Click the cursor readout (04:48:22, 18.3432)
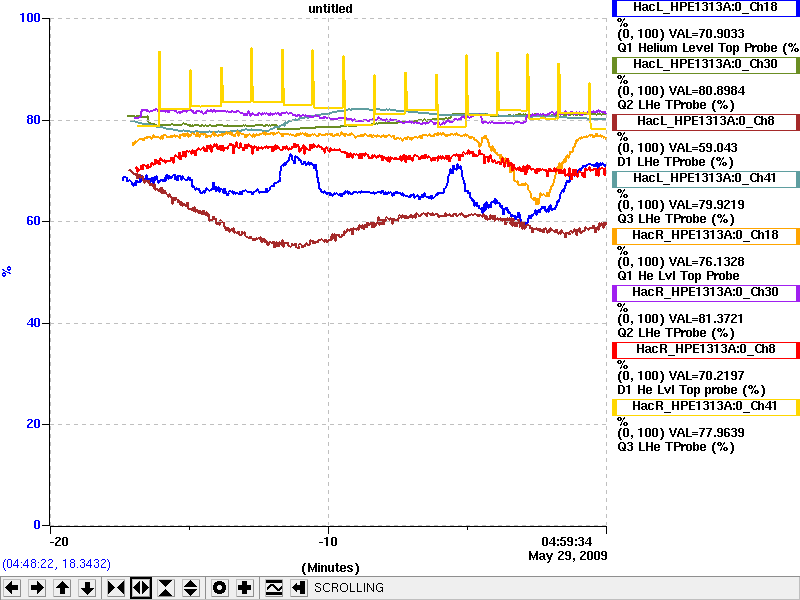Viewport: 800px width, 600px height. 57,564
